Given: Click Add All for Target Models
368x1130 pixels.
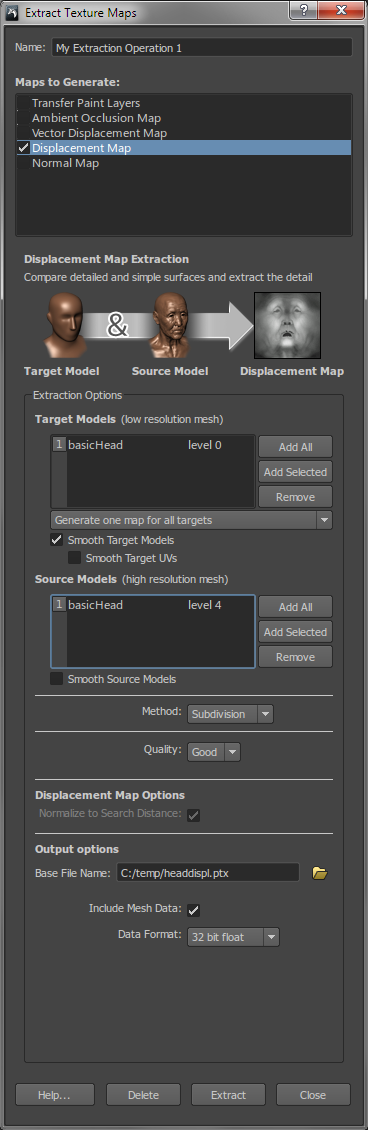Looking at the screenshot, I should (x=295, y=447).
